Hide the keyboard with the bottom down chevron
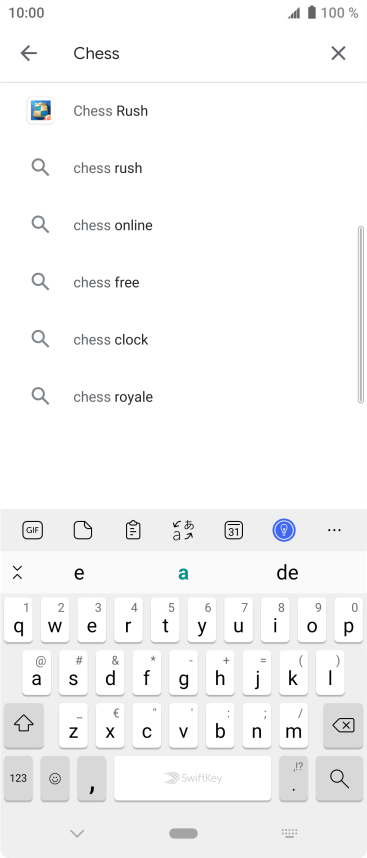 pos(77,833)
